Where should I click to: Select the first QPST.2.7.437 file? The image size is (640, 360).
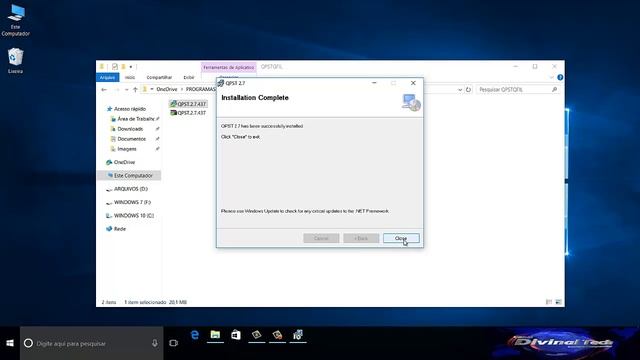pyautogui.click(x=188, y=104)
